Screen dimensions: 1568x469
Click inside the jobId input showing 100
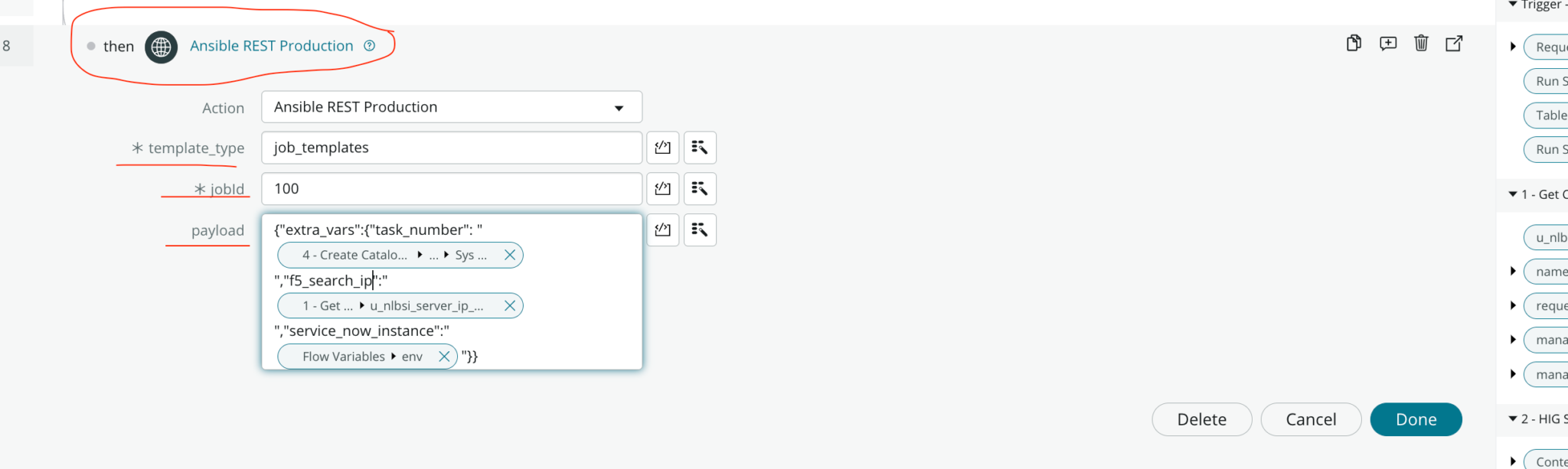(x=451, y=189)
